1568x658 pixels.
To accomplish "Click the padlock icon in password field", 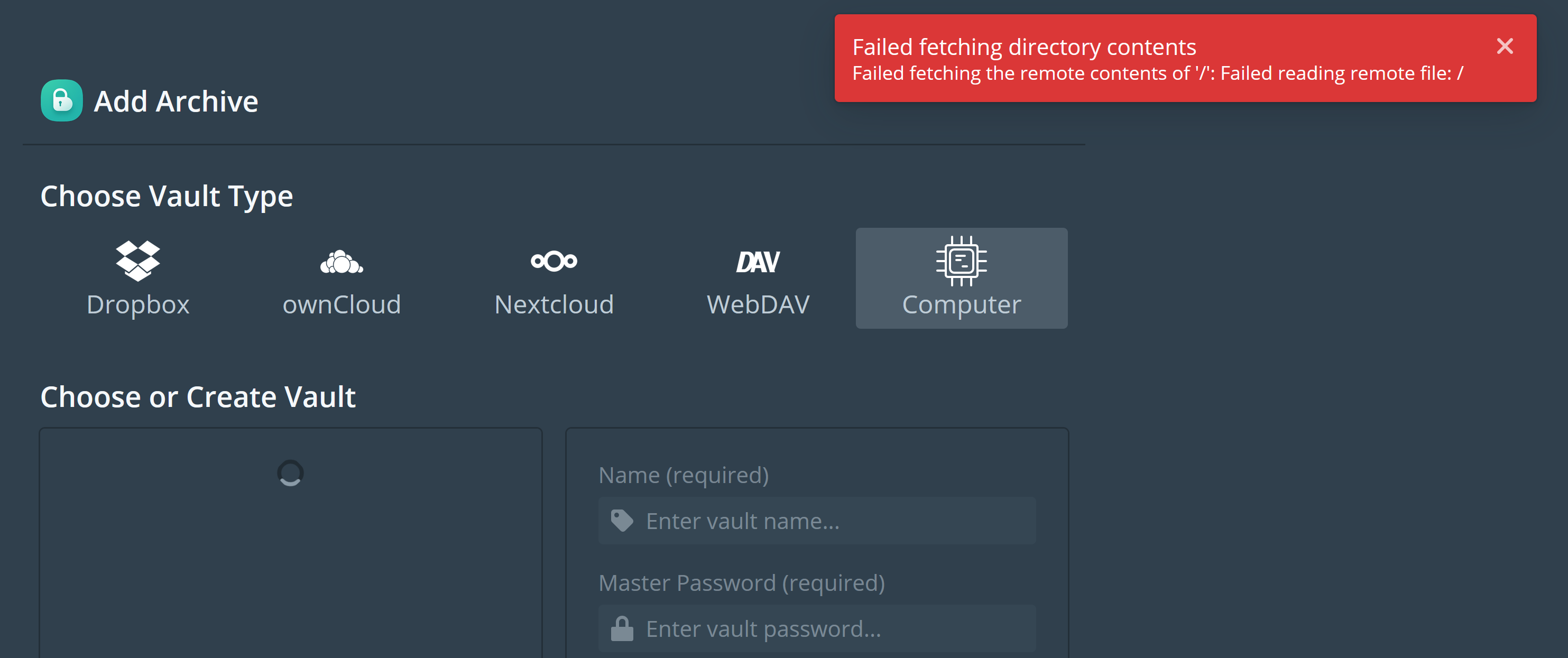I will coord(622,629).
